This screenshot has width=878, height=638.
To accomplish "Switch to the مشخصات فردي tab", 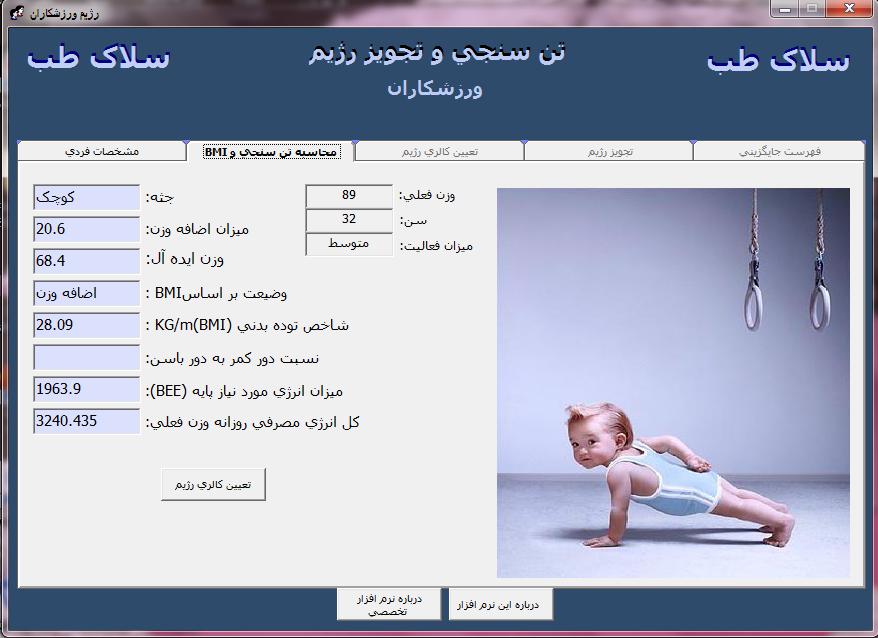I will point(102,151).
